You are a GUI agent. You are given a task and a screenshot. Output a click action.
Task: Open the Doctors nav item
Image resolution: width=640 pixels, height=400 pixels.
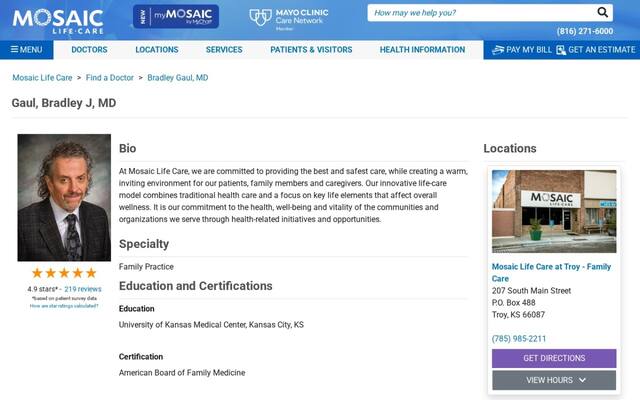pyautogui.click(x=89, y=50)
